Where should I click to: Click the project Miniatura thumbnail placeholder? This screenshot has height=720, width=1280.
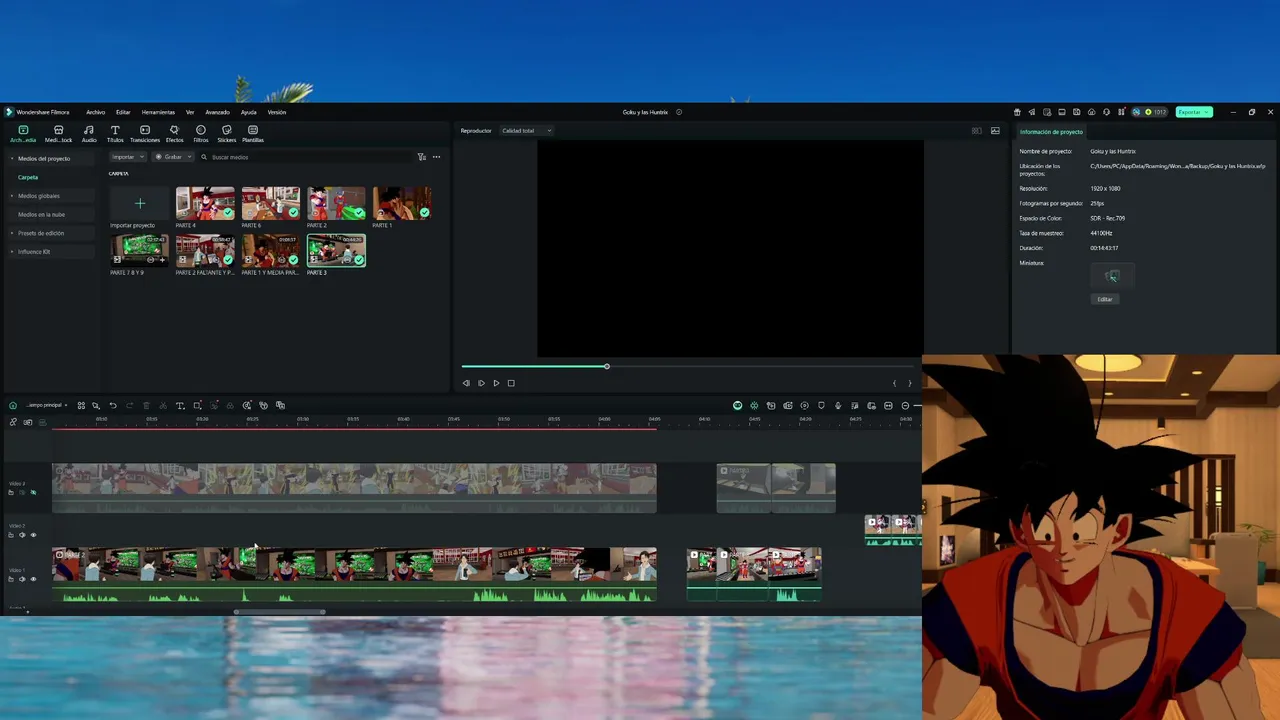coord(1112,276)
